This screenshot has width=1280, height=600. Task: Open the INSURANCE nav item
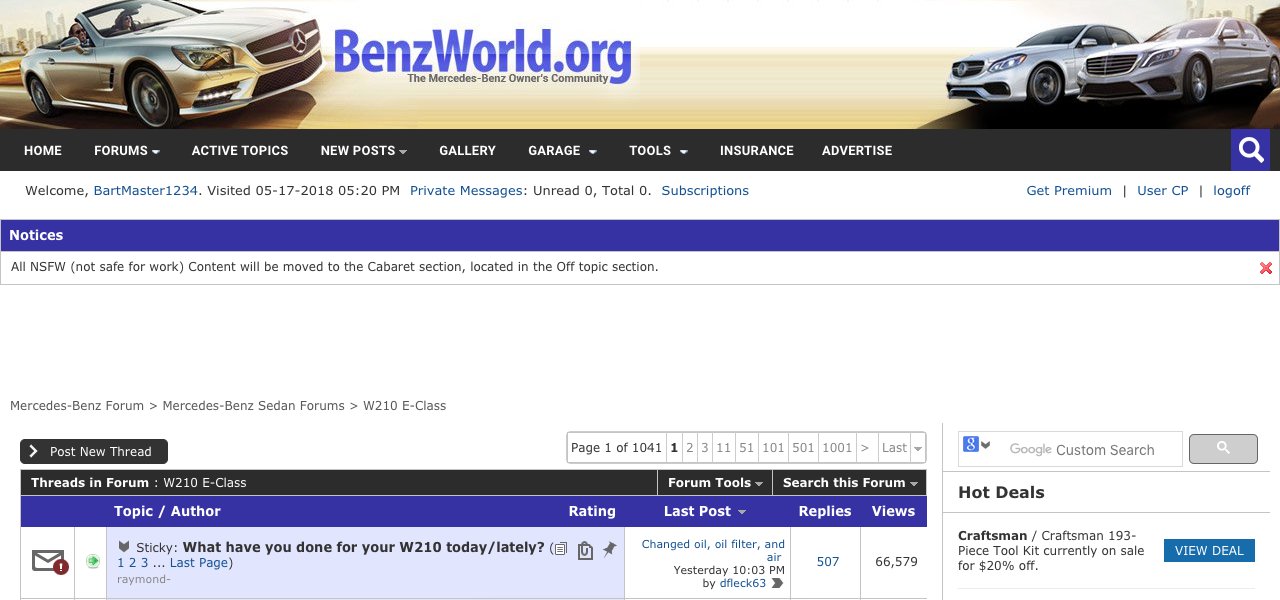tap(756, 150)
